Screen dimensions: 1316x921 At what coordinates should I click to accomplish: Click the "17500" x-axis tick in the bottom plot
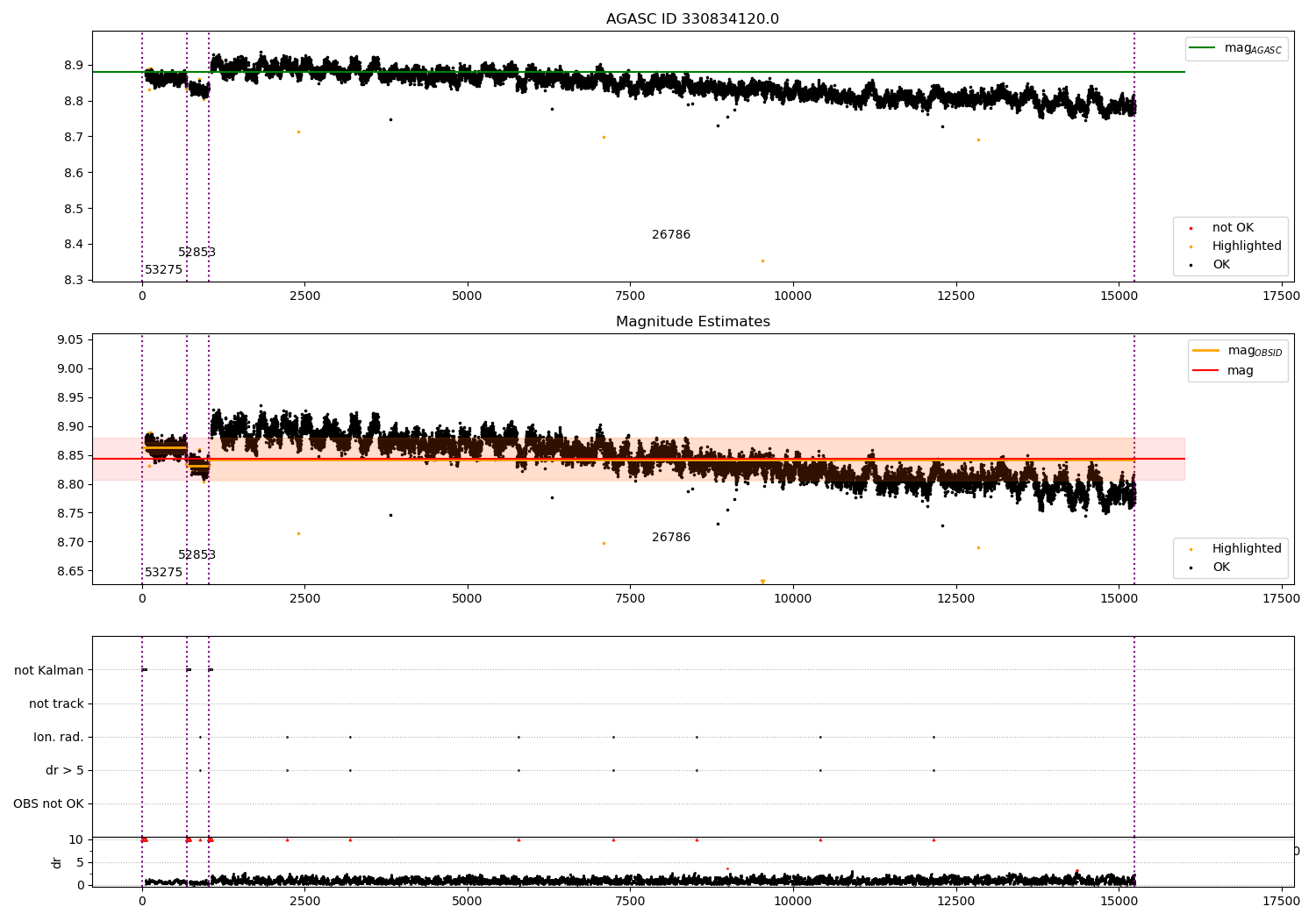pyautogui.click(x=1281, y=902)
